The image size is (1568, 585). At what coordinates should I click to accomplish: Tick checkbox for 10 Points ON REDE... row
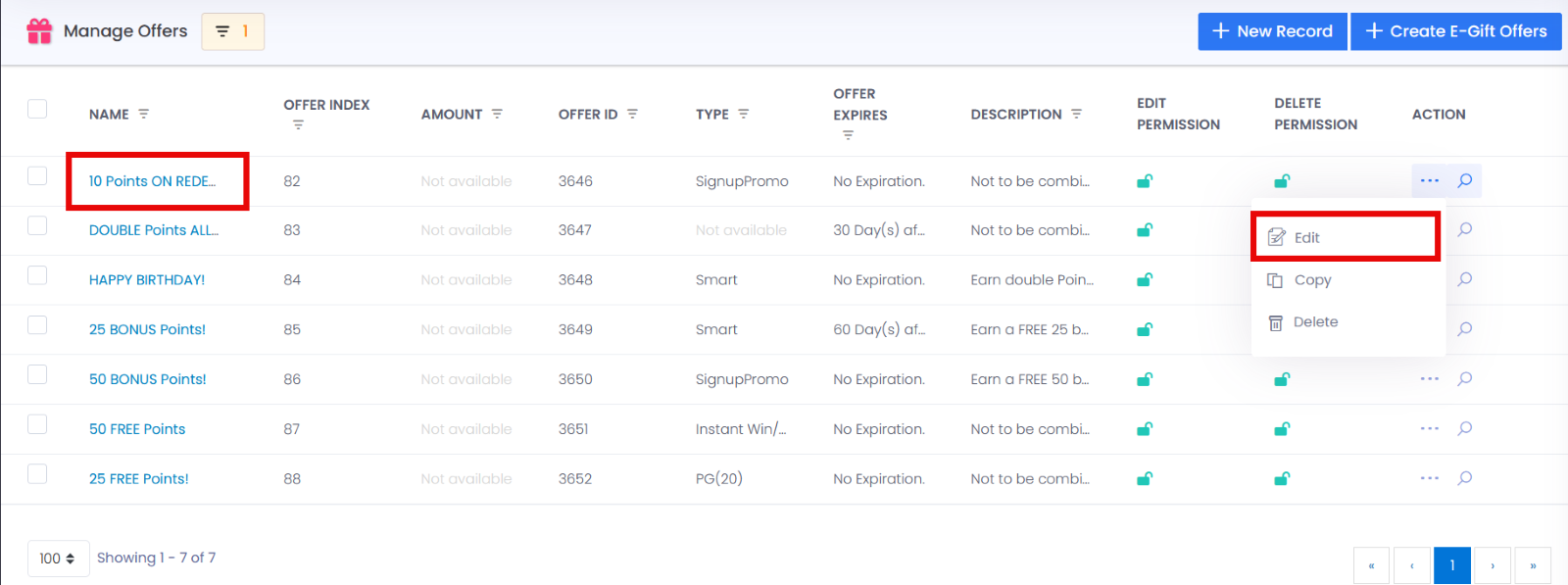coord(37,176)
